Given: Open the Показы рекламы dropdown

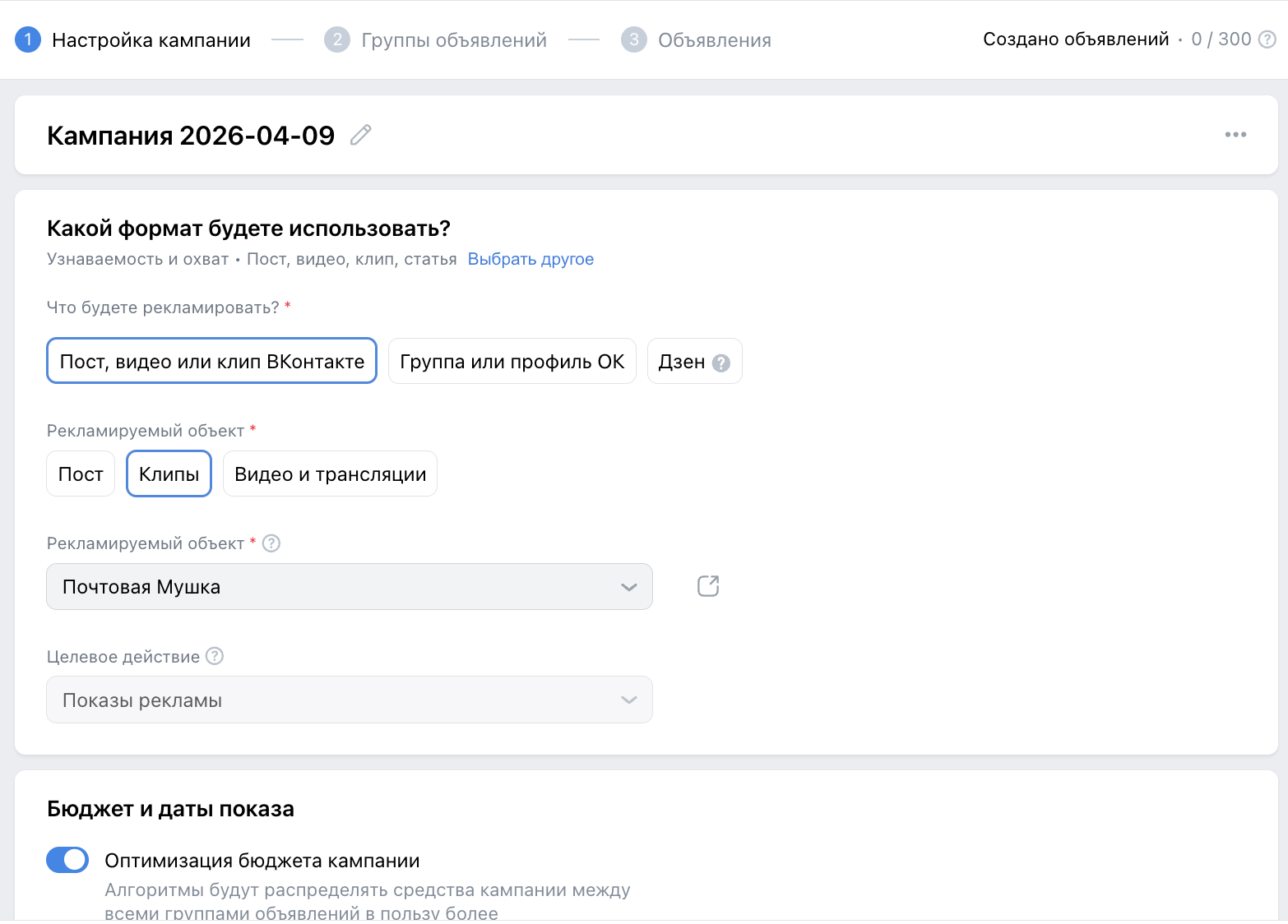Looking at the screenshot, I should (x=349, y=700).
